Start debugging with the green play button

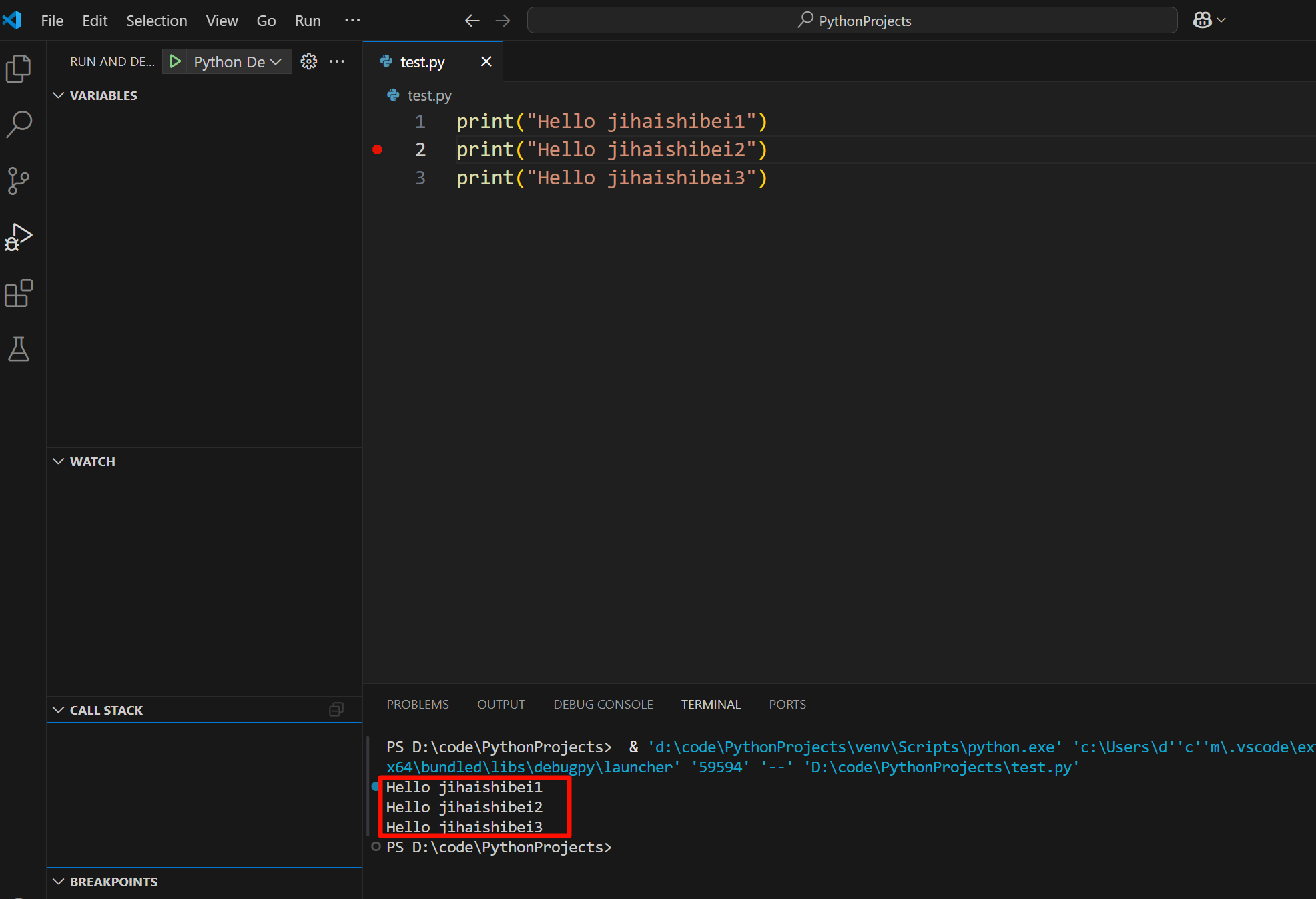pyautogui.click(x=174, y=61)
